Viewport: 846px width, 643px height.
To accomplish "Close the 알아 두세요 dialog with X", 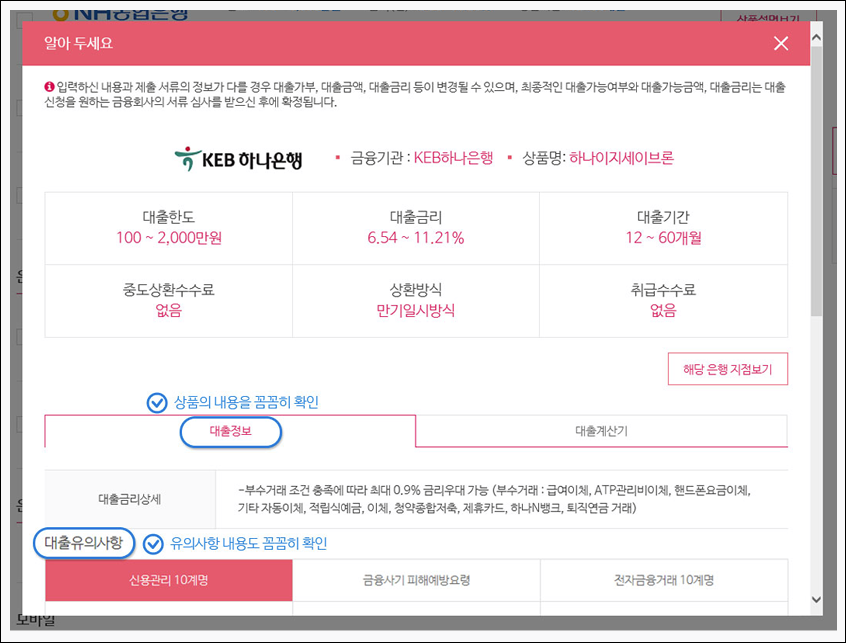I will coord(781,43).
